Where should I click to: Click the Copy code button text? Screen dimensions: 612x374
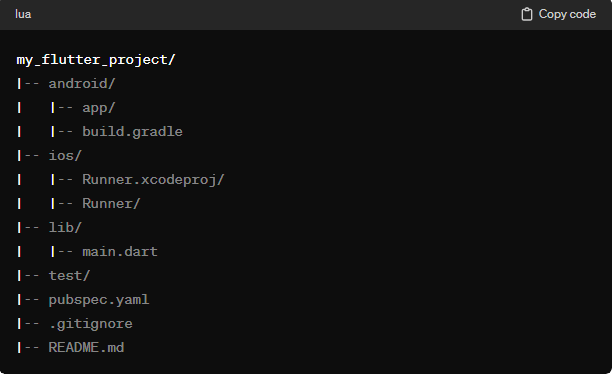(567, 14)
